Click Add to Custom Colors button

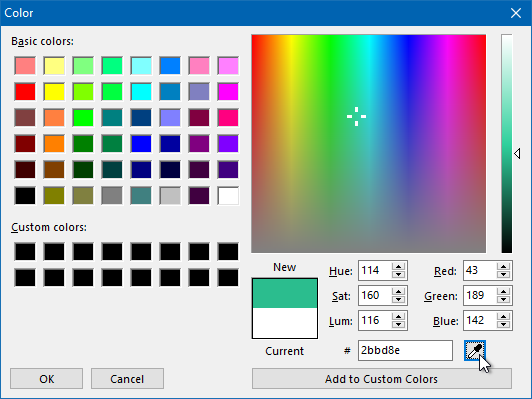pos(382,379)
